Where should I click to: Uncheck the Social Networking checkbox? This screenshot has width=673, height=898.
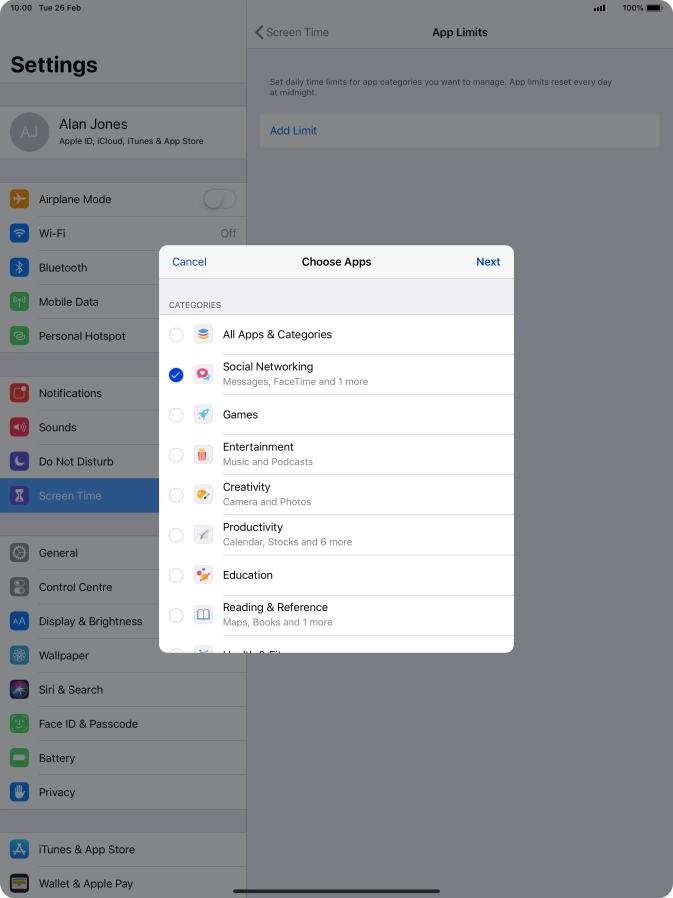click(x=176, y=375)
